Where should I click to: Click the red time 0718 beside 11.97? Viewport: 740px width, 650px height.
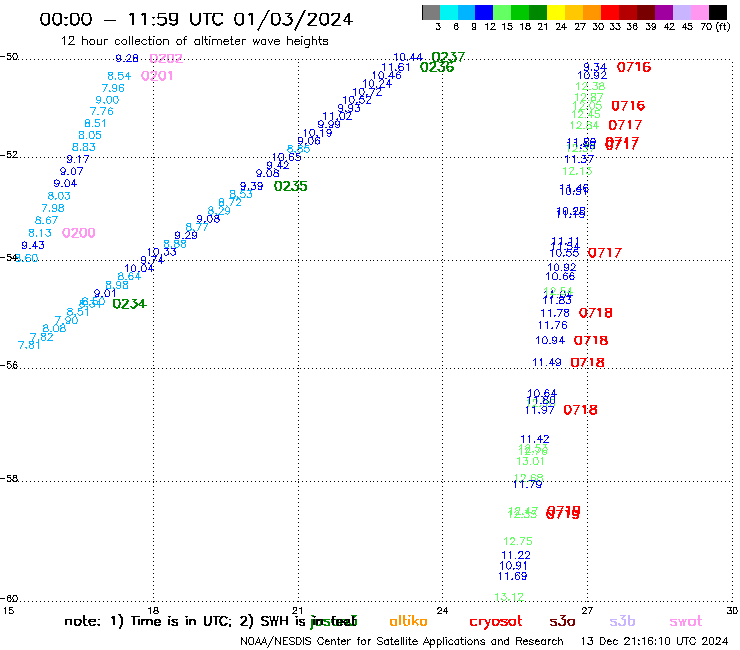[580, 410]
